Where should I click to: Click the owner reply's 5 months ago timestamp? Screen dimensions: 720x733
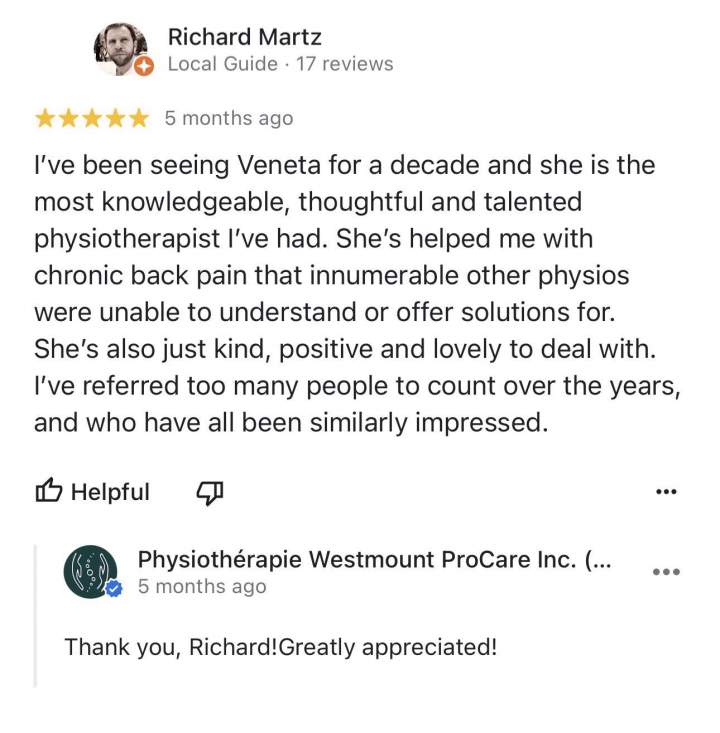coord(202,586)
